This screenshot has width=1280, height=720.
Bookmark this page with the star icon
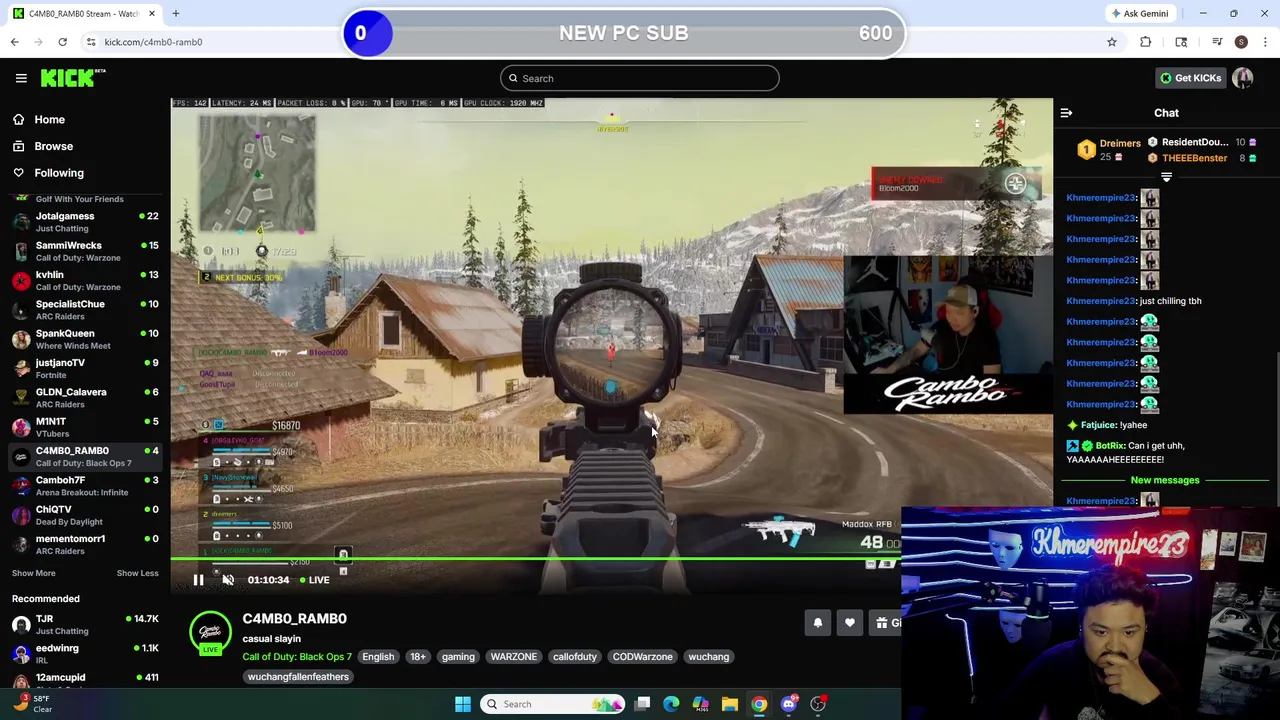click(1111, 42)
